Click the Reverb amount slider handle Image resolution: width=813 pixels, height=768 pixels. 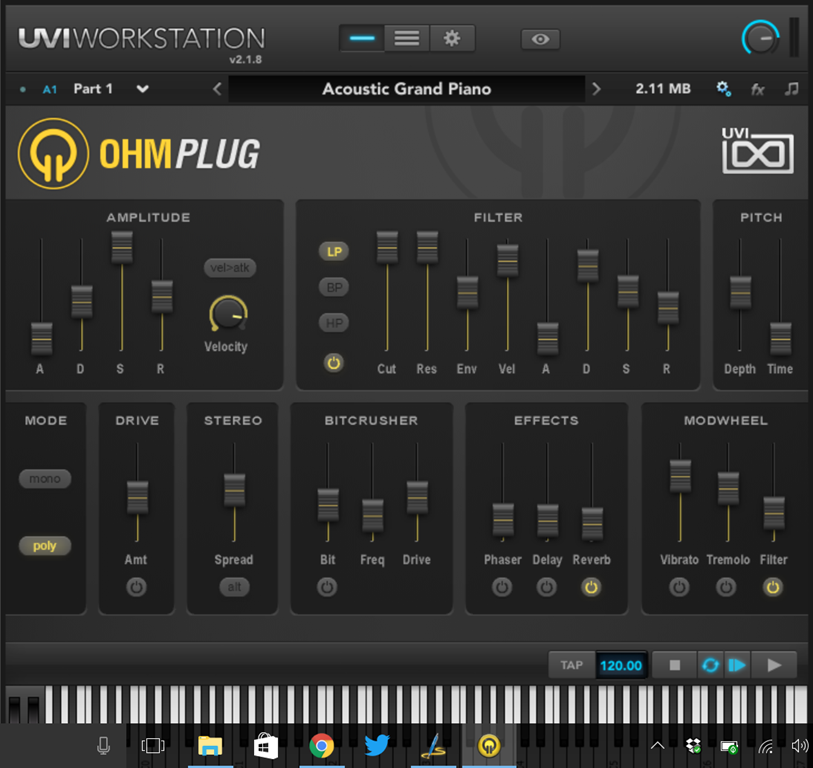592,524
